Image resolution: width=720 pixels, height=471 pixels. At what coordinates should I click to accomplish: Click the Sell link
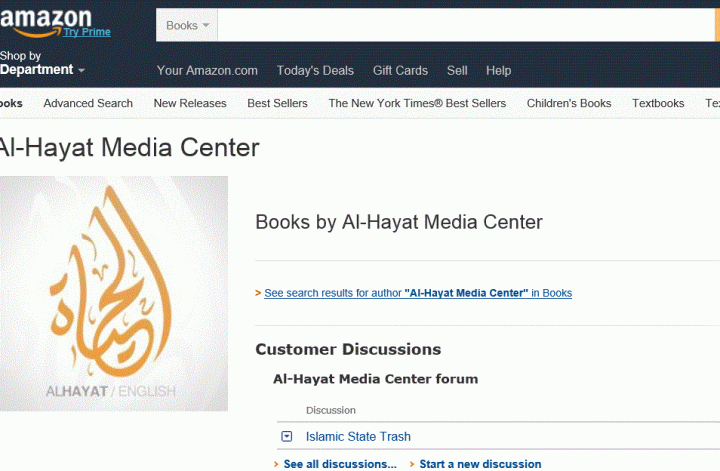457,71
